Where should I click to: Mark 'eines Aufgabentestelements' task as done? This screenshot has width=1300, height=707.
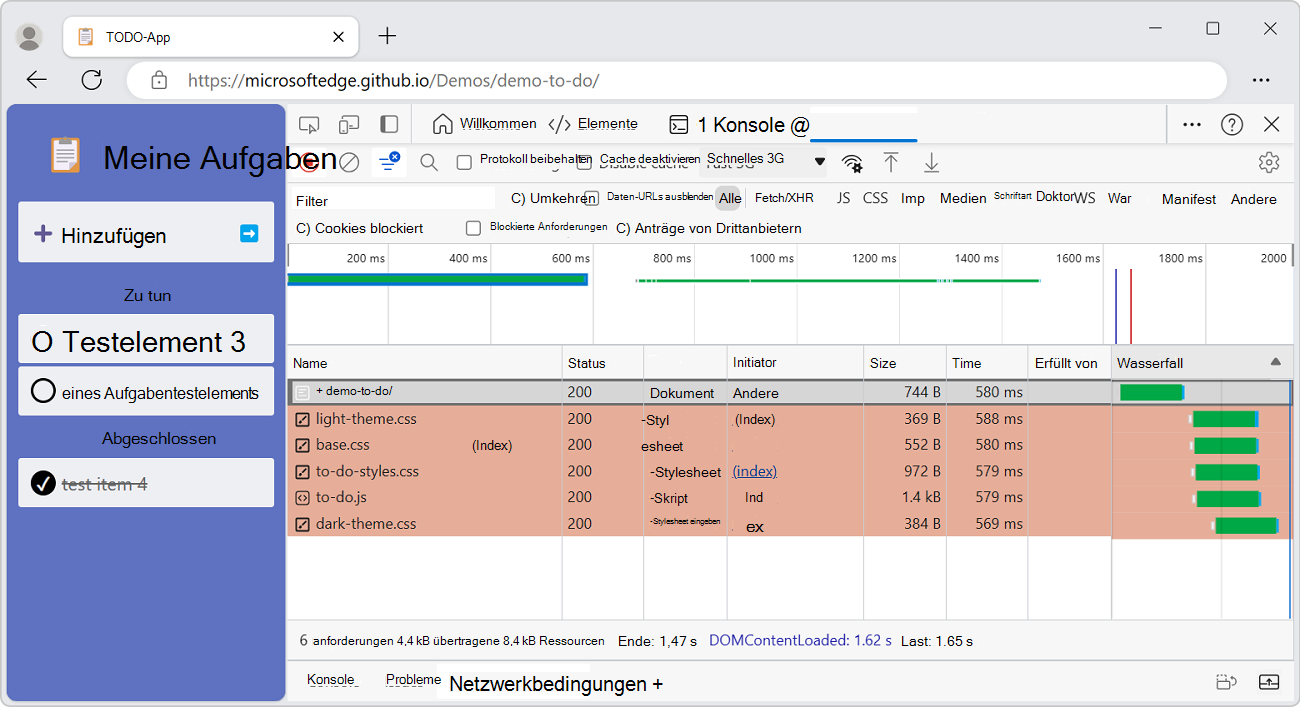(43, 391)
